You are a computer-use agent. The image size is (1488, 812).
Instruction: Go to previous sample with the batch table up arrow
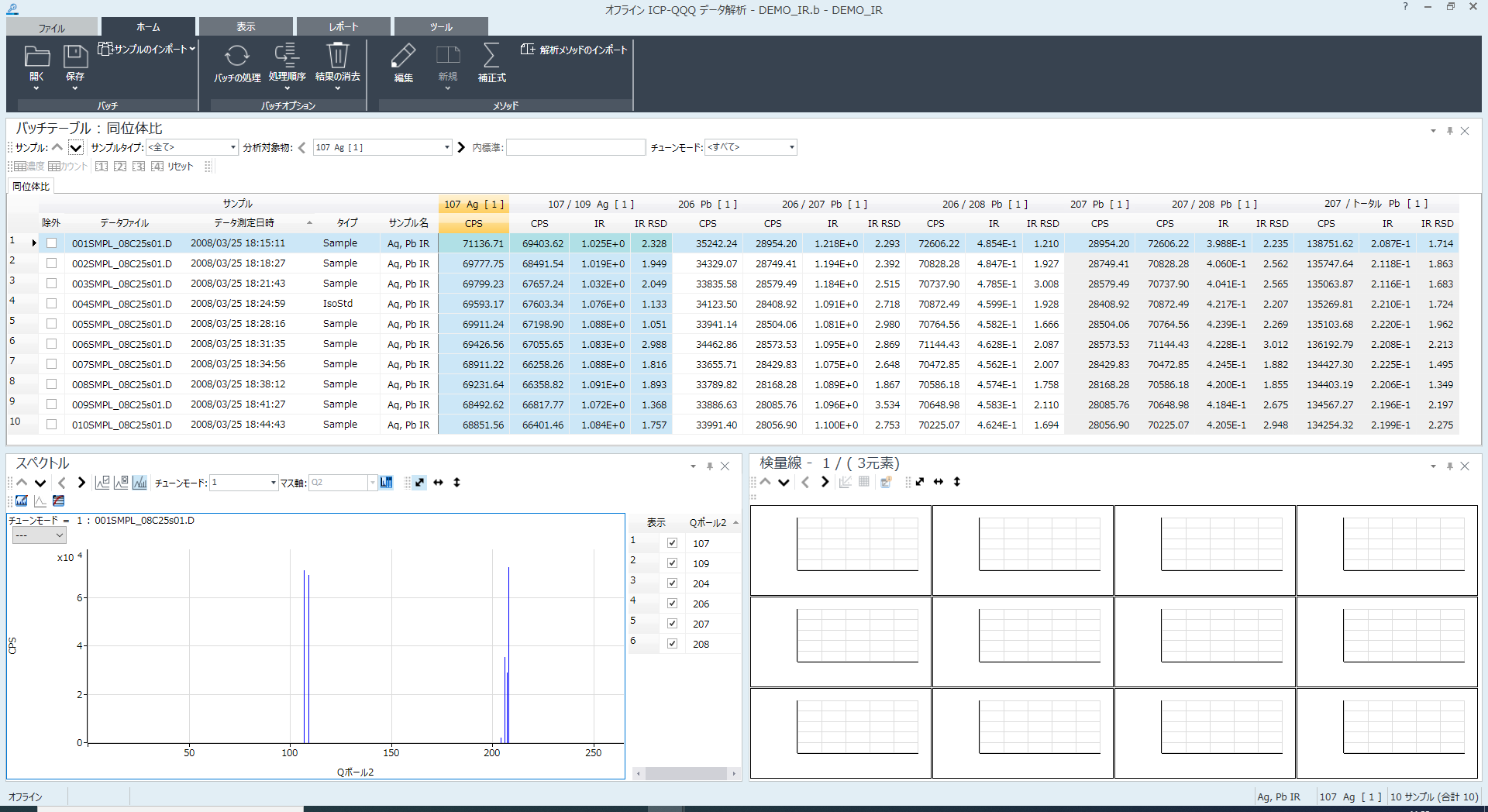57,147
